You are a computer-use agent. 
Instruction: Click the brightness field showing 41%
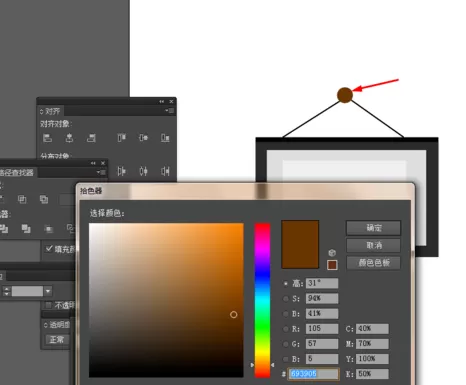pyautogui.click(x=322, y=313)
